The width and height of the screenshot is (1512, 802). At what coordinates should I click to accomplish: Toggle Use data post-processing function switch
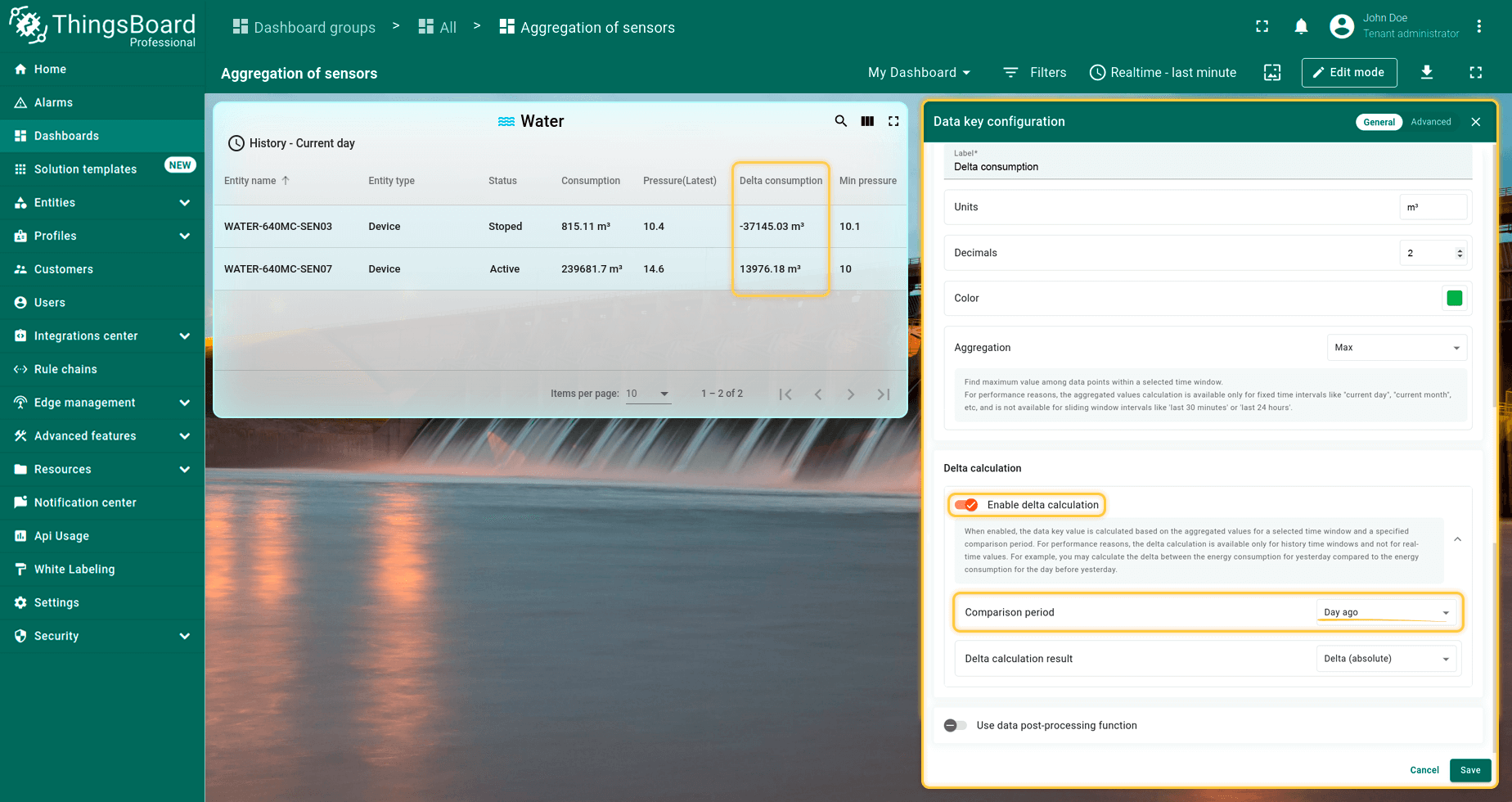[955, 725]
